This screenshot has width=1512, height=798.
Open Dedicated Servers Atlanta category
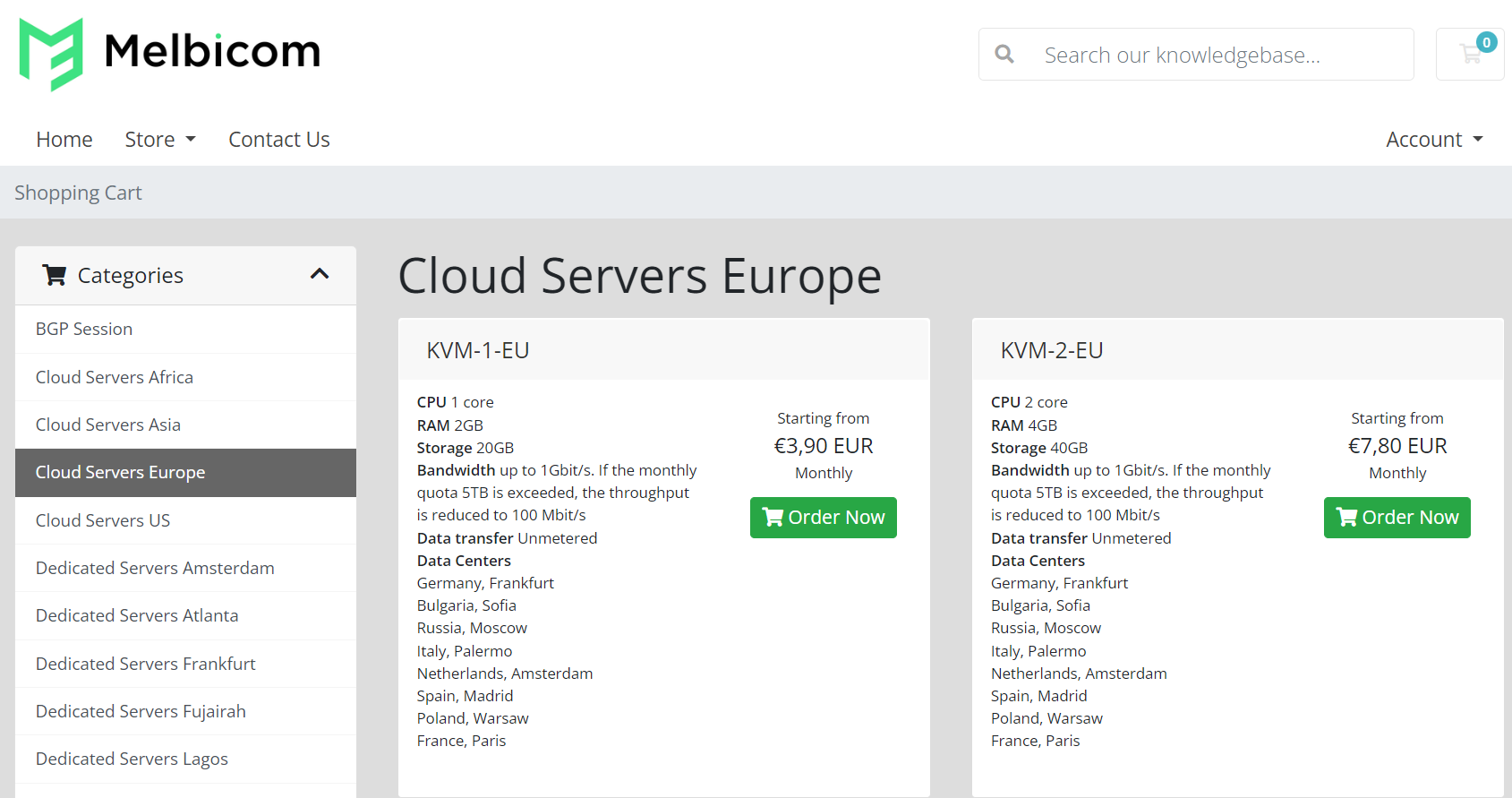point(185,615)
